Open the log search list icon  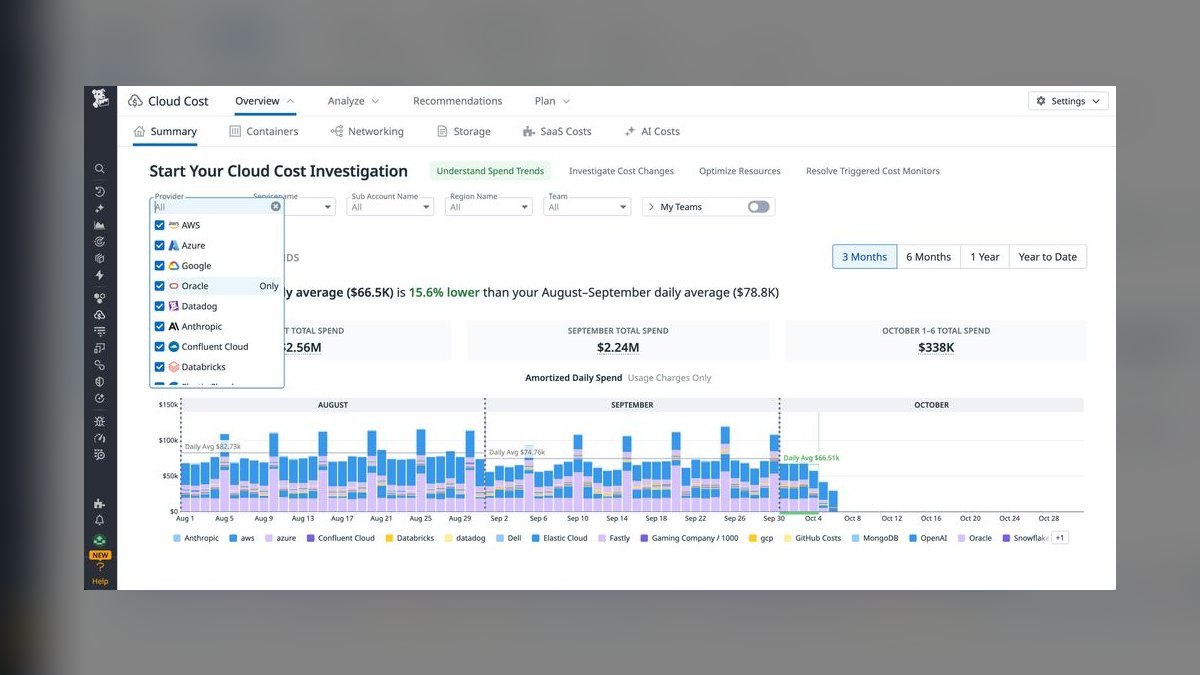pyautogui.click(x=100, y=454)
